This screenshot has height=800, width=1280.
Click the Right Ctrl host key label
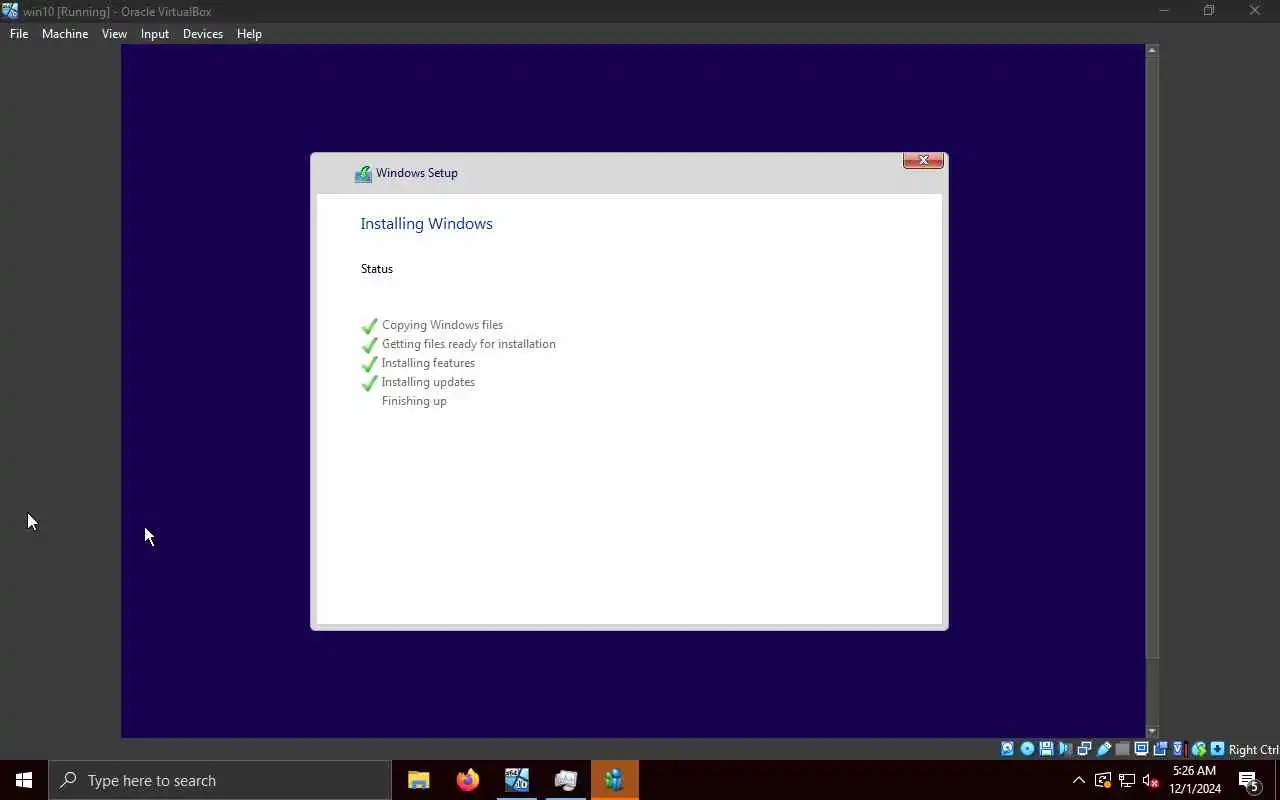point(1254,750)
